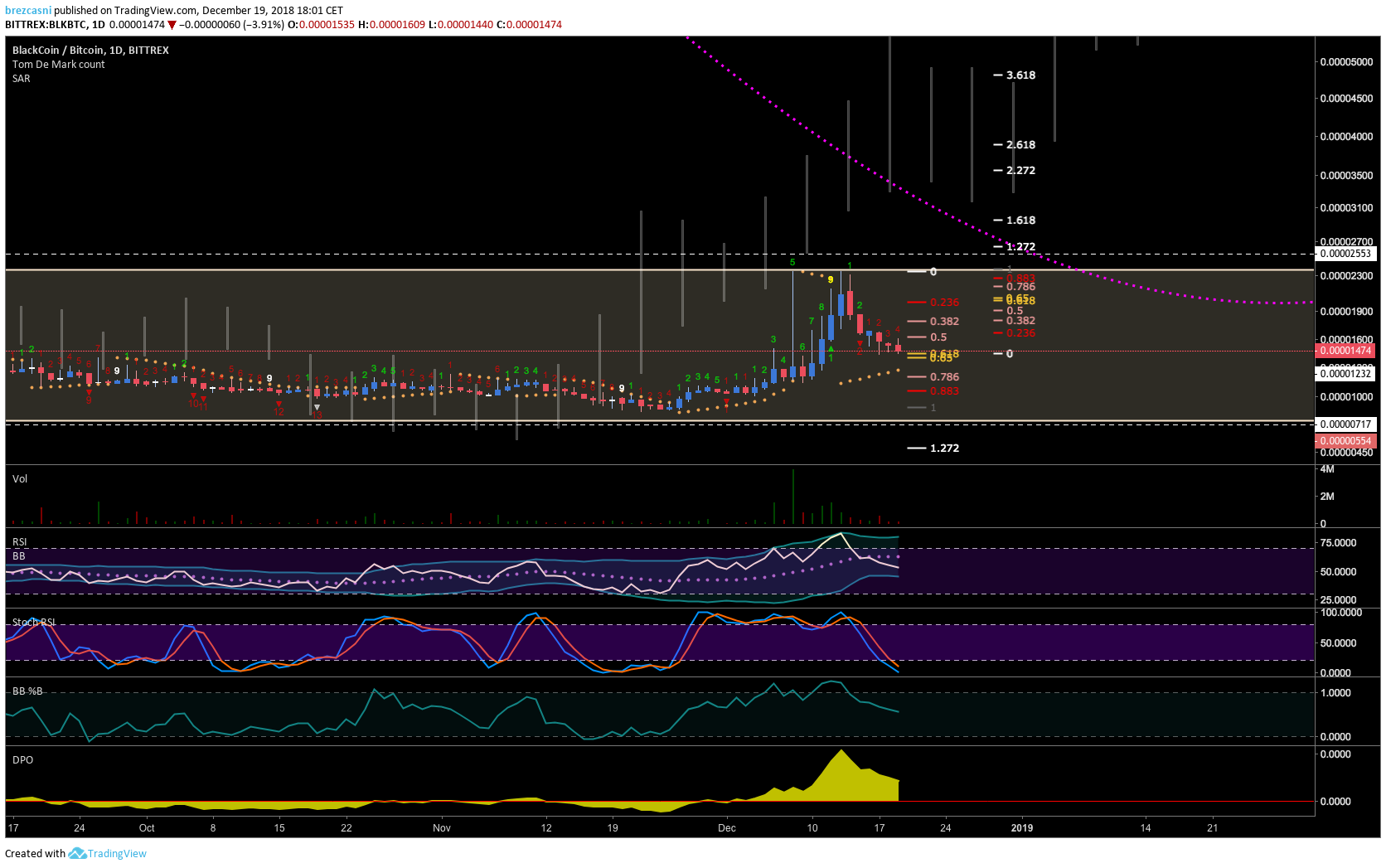Click the red down-arrow price change indicator
The image size is (1386, 868).
pyautogui.click(x=172, y=25)
